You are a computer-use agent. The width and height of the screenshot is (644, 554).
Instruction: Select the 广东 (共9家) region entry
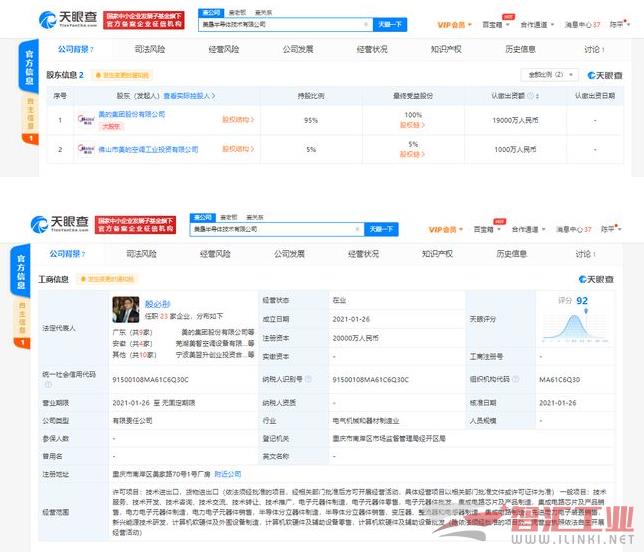pyautogui.click(x=132, y=332)
